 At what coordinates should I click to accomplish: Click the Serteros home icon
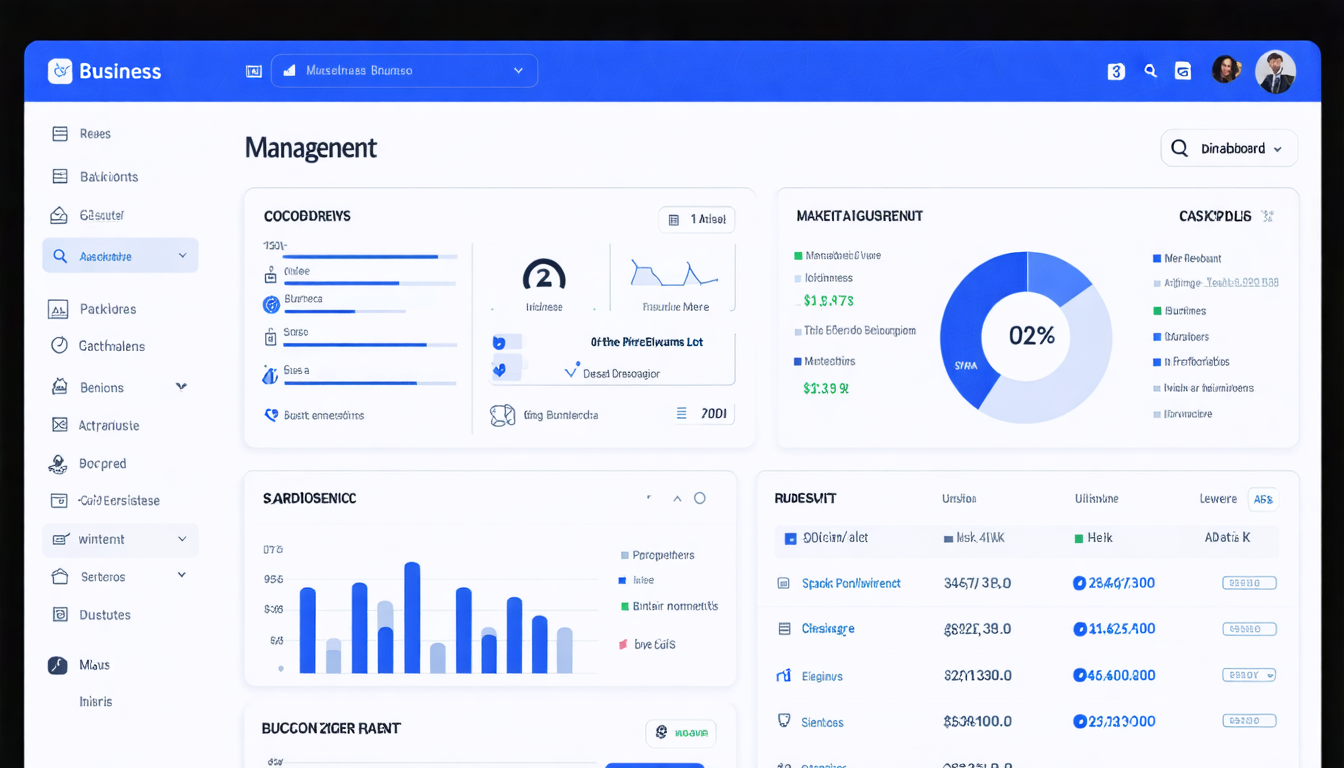[60, 576]
